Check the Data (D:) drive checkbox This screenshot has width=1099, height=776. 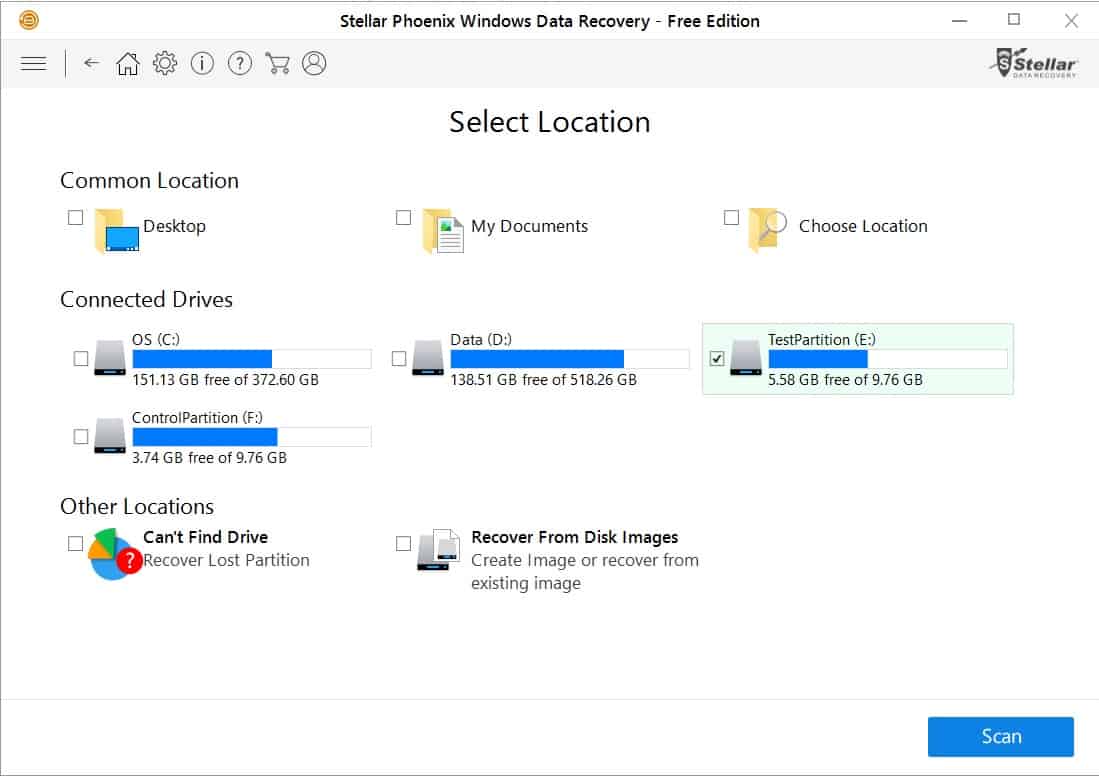pyautogui.click(x=399, y=358)
